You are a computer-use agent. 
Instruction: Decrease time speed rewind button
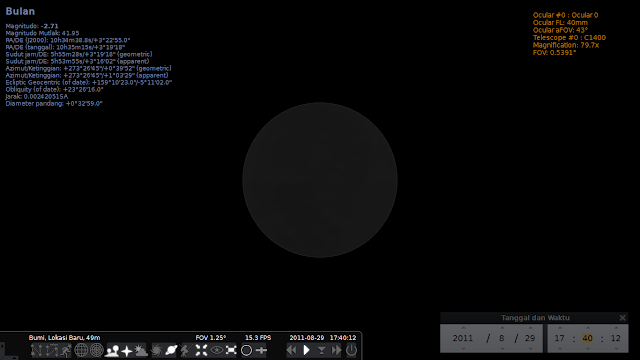pos(291,350)
